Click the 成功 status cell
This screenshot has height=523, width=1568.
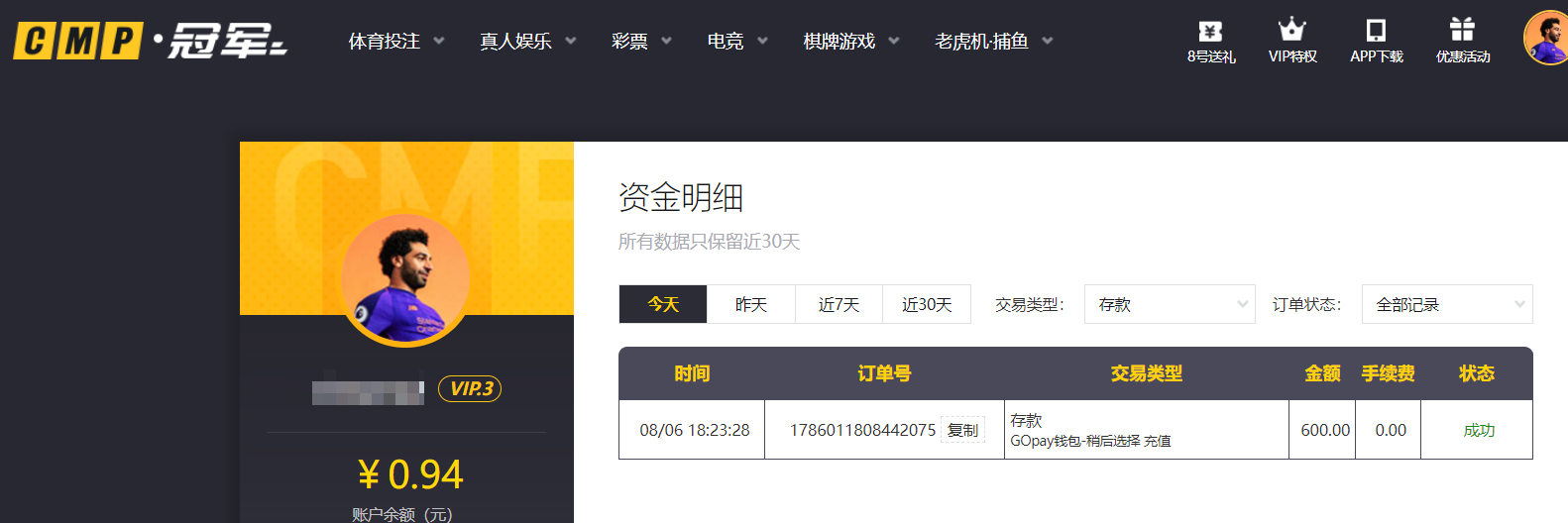[x=1479, y=430]
